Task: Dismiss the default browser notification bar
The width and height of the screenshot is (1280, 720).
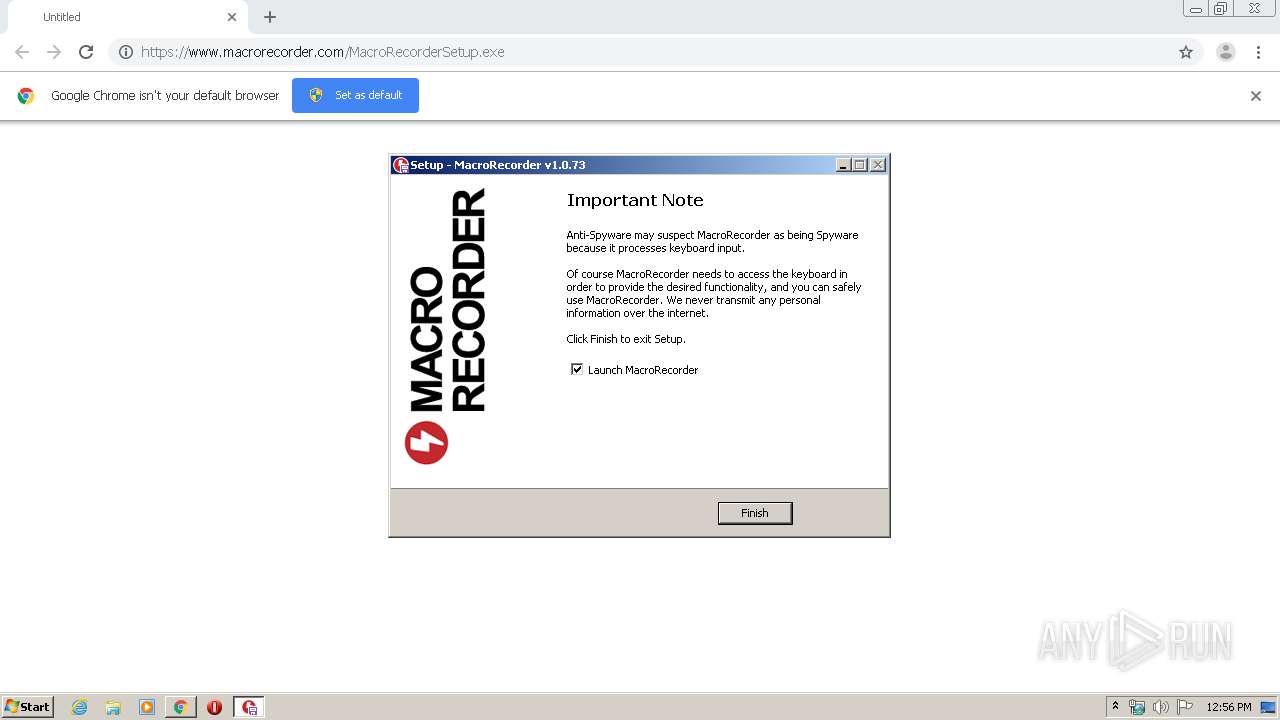Action: (1256, 96)
